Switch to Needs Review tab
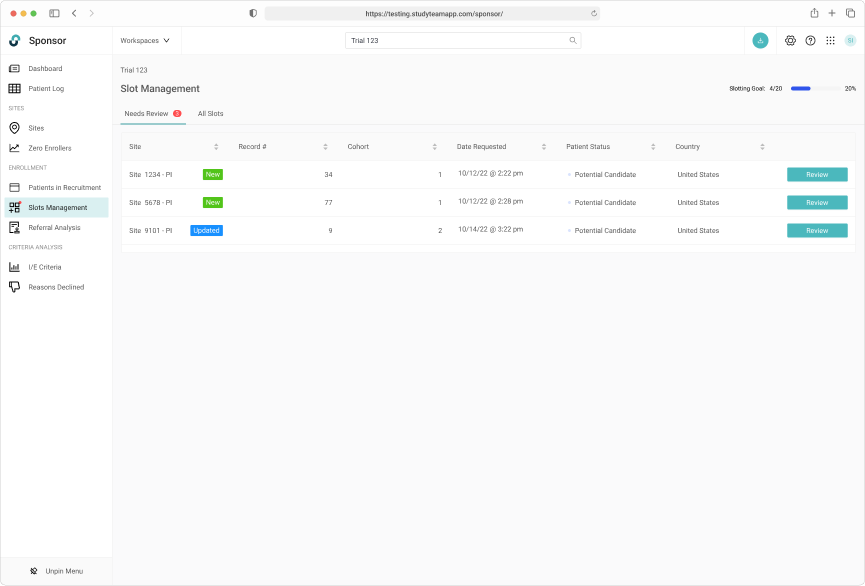Viewport: 865px width, 586px height. [153, 114]
